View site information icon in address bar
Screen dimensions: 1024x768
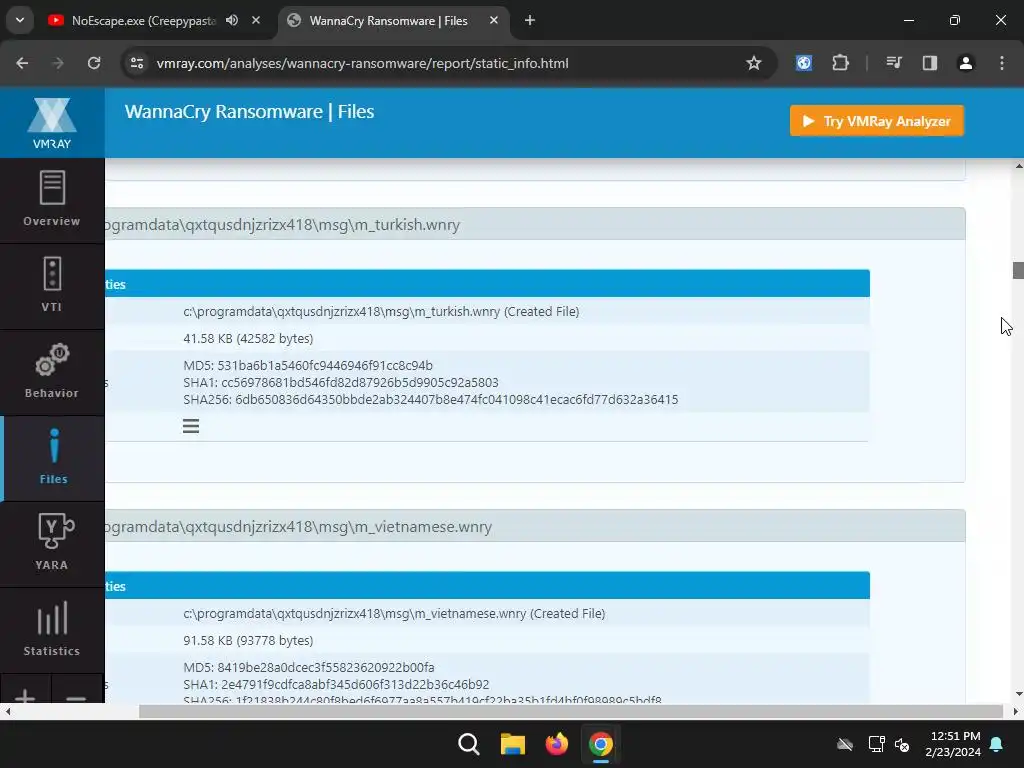[137, 63]
